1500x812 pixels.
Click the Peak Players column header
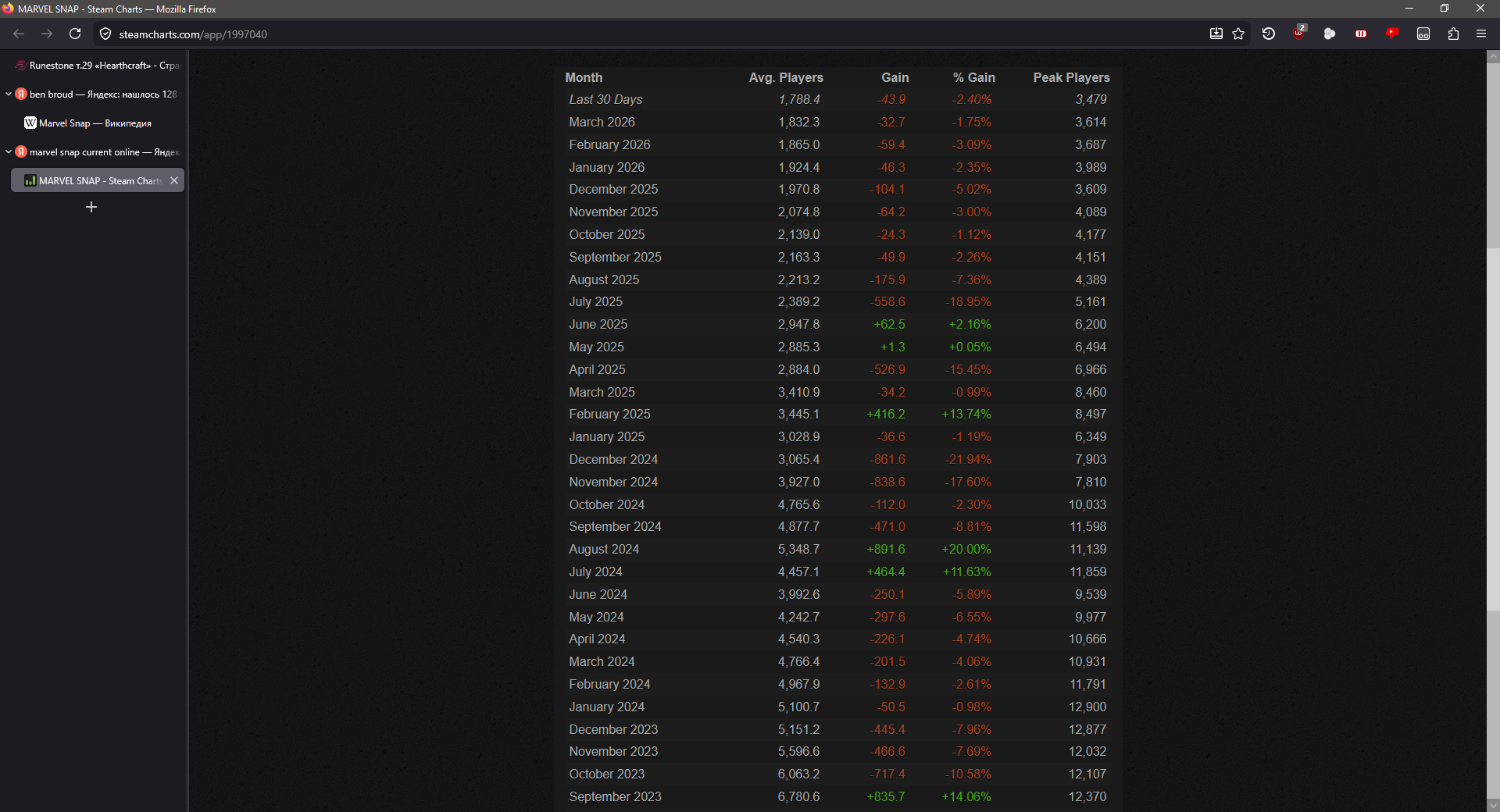(1072, 77)
